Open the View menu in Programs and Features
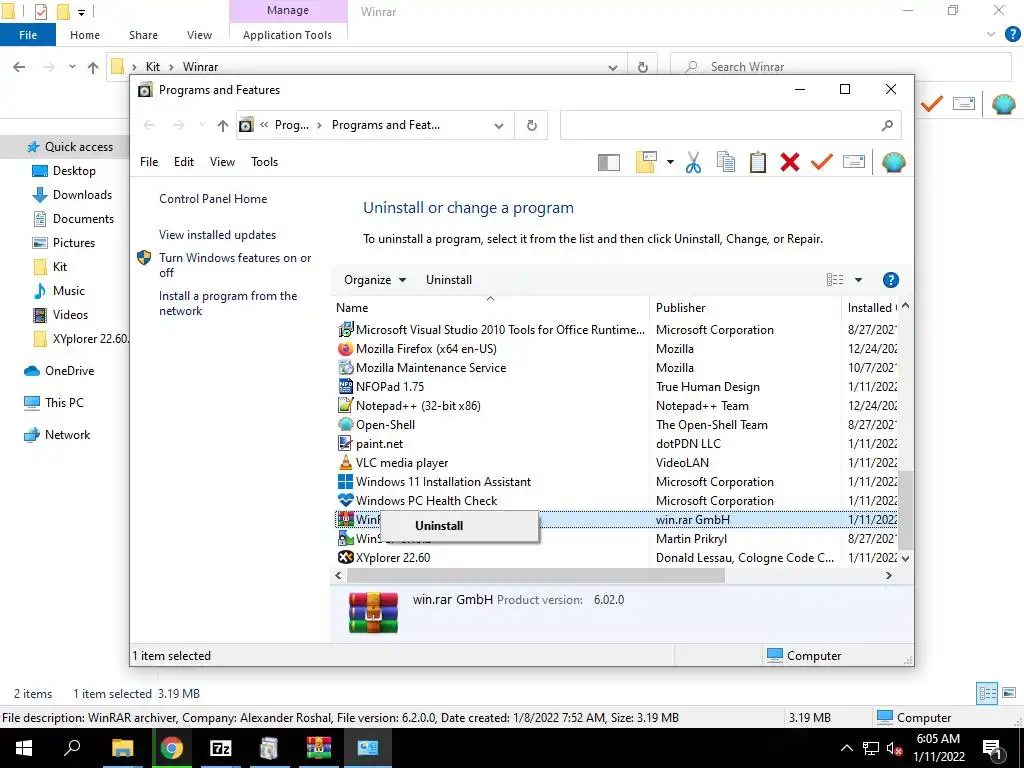This screenshot has width=1024, height=768. [x=222, y=162]
